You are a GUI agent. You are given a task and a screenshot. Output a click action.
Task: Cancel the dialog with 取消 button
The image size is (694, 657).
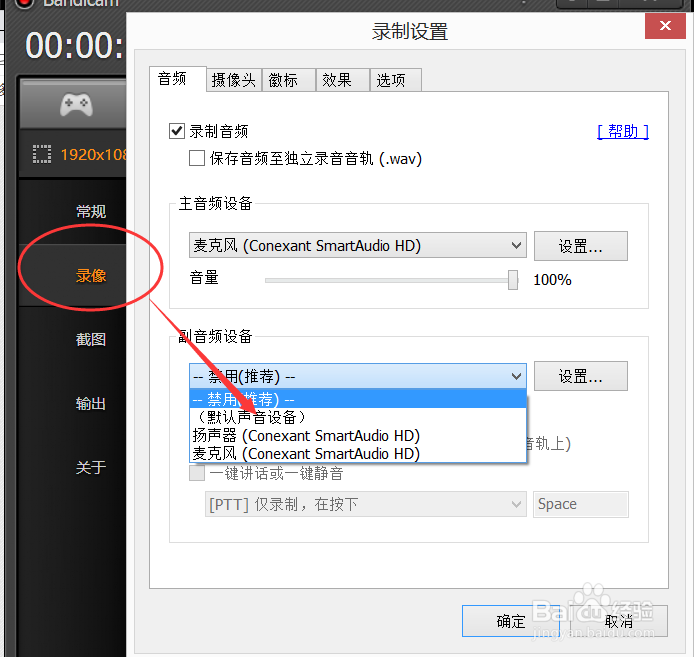619,621
